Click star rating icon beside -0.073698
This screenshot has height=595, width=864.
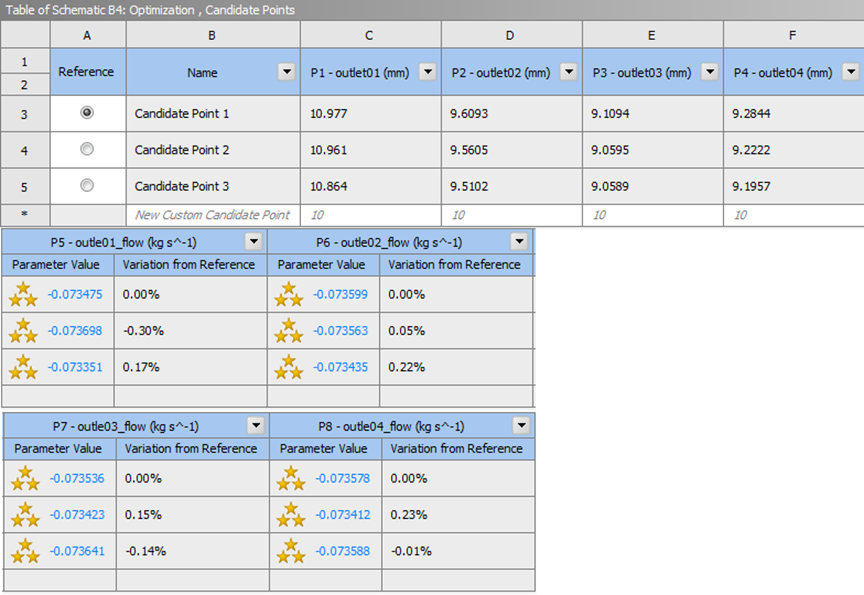tap(23, 331)
